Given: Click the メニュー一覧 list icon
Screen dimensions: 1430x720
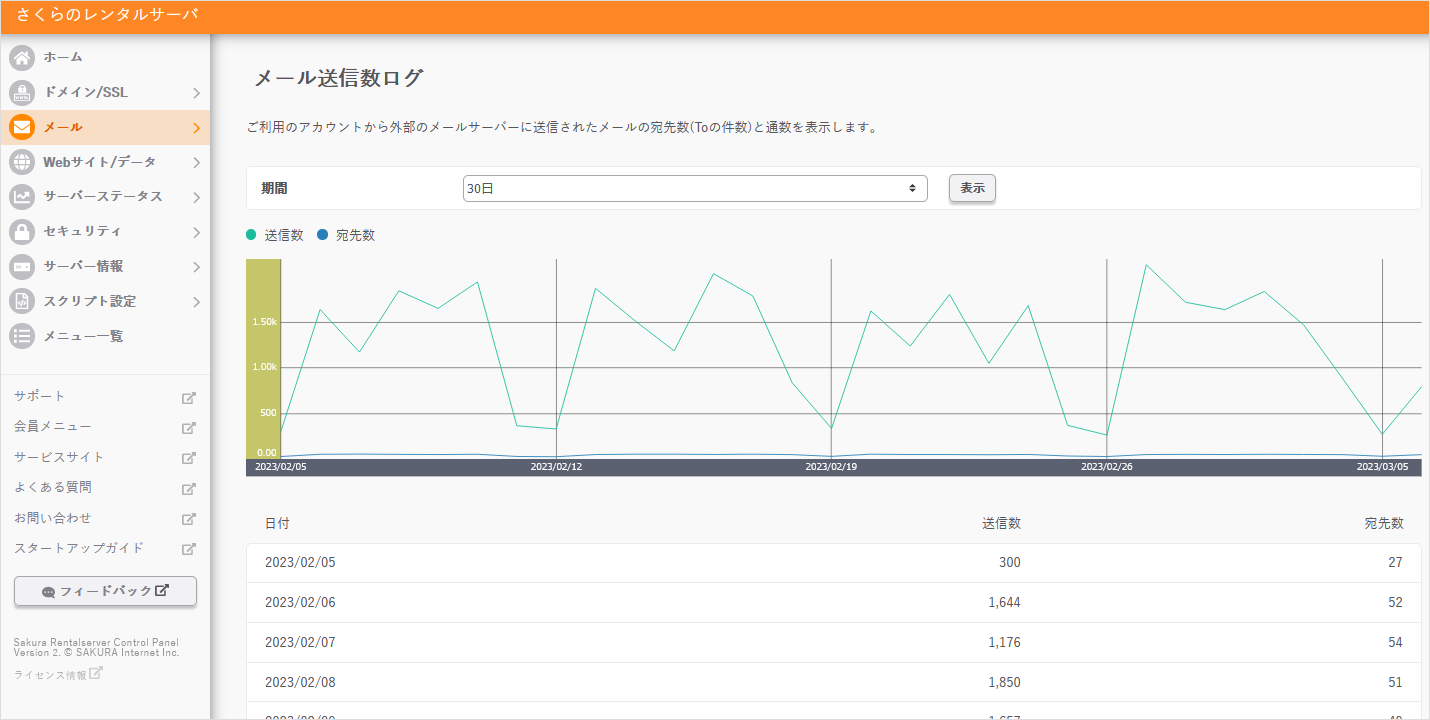Looking at the screenshot, I should 21,335.
